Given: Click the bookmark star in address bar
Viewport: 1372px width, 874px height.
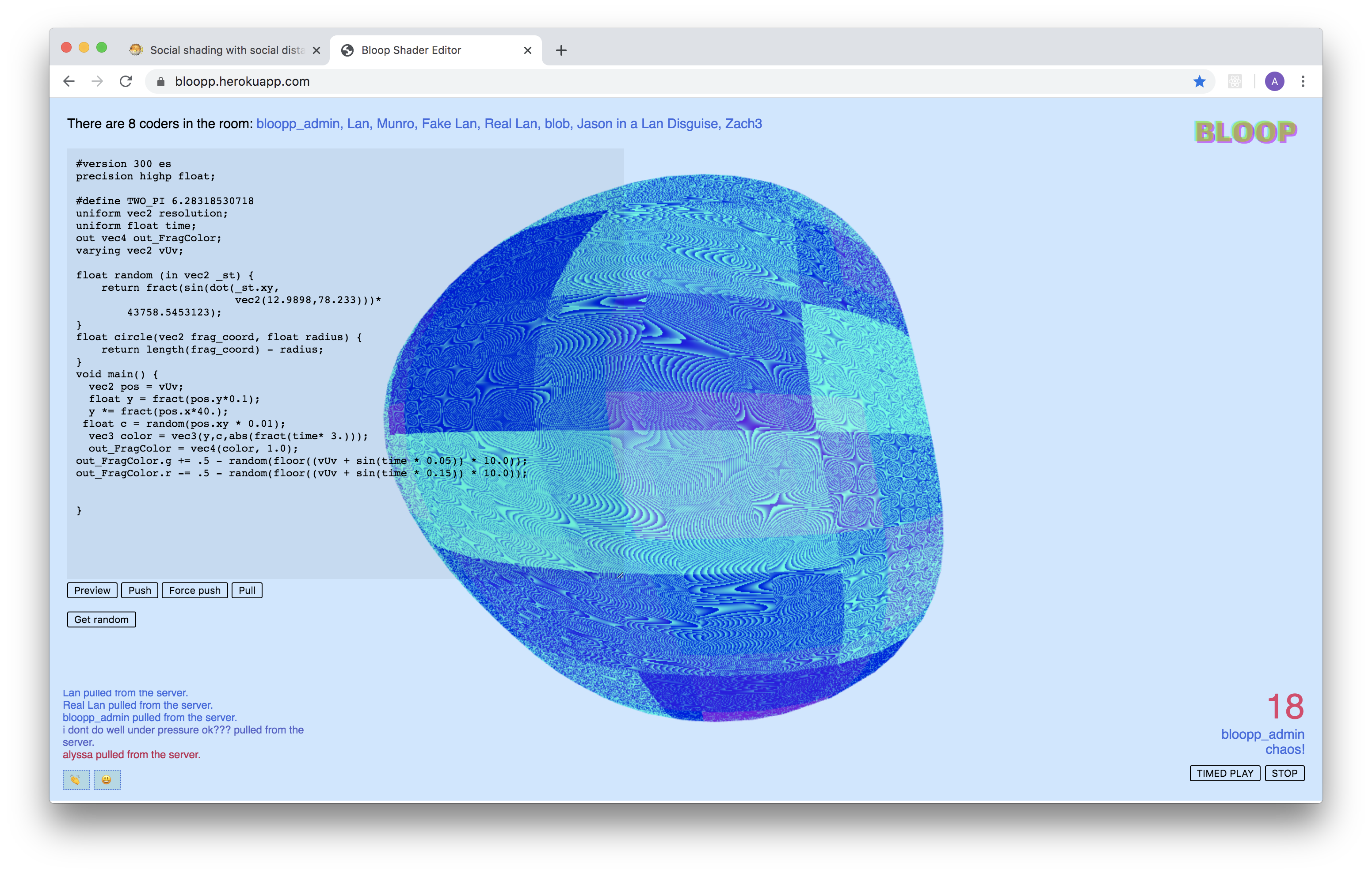Looking at the screenshot, I should click(x=1199, y=81).
